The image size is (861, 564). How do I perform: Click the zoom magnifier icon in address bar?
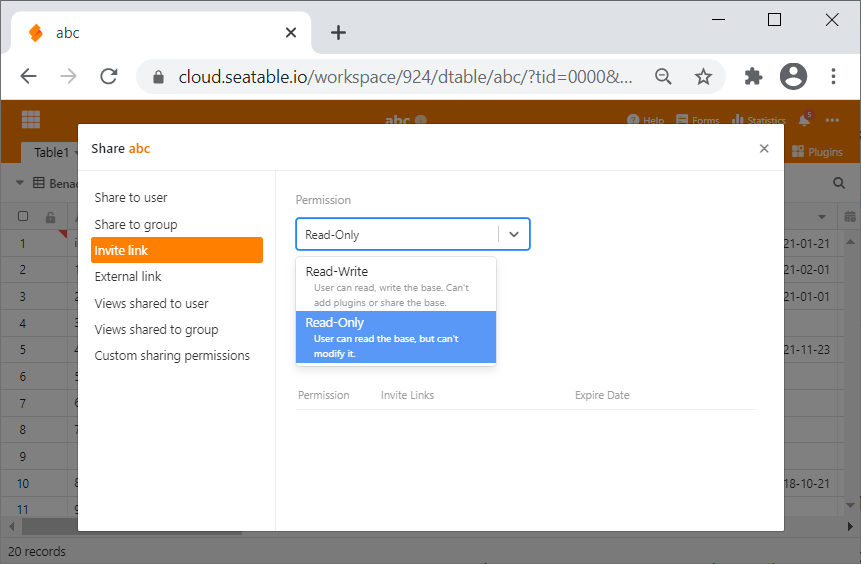[x=663, y=76]
